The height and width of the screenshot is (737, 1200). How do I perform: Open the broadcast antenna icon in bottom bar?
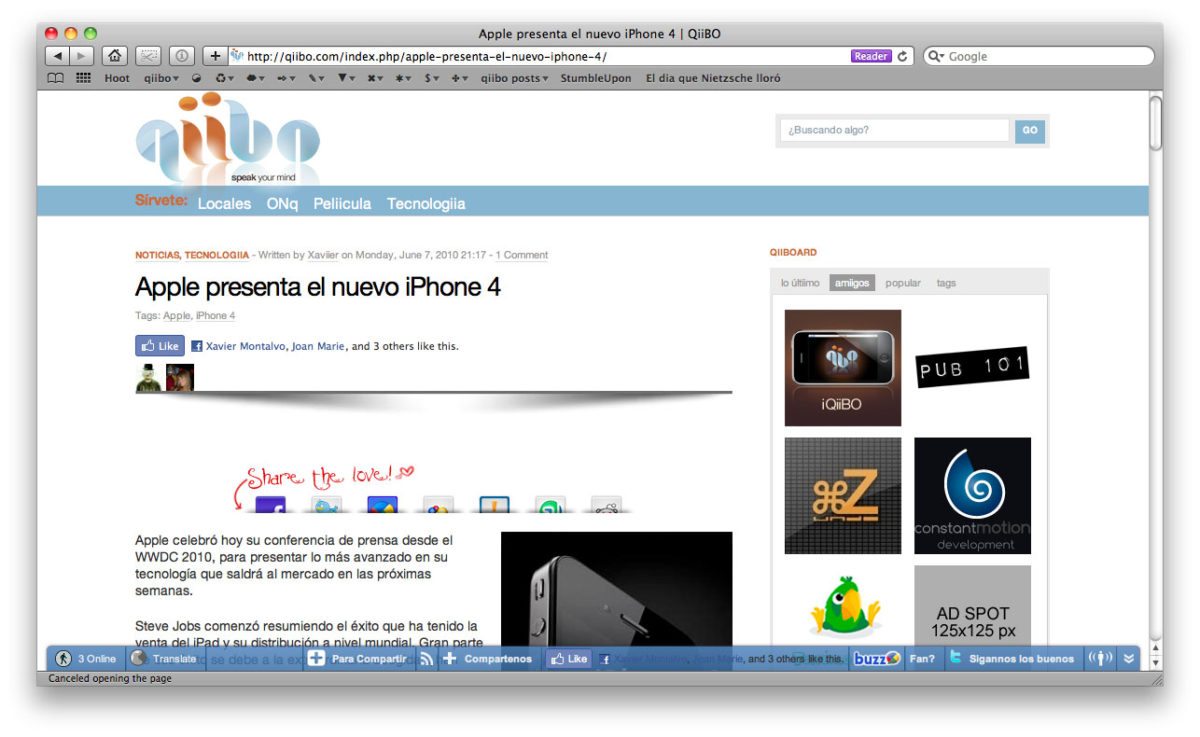tap(1100, 659)
